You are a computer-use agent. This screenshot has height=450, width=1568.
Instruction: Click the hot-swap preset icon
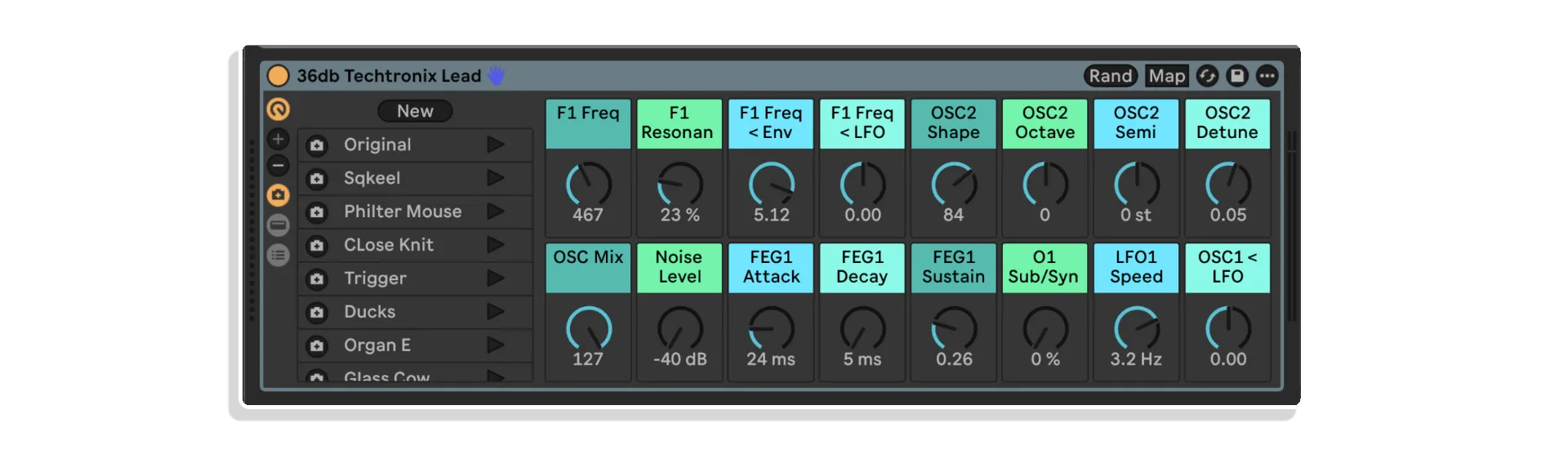point(1207,76)
